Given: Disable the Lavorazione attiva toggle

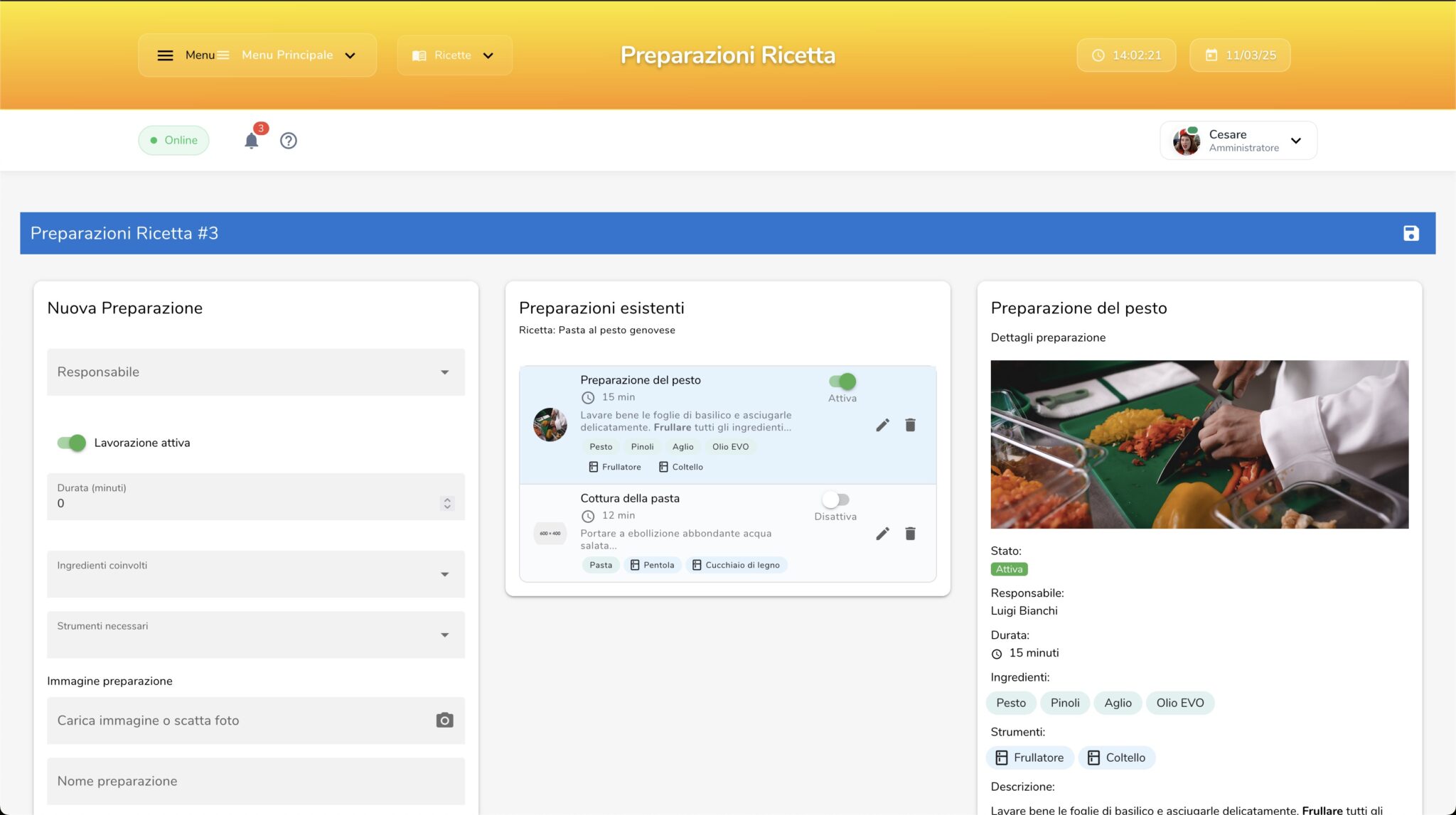Looking at the screenshot, I should [71, 442].
